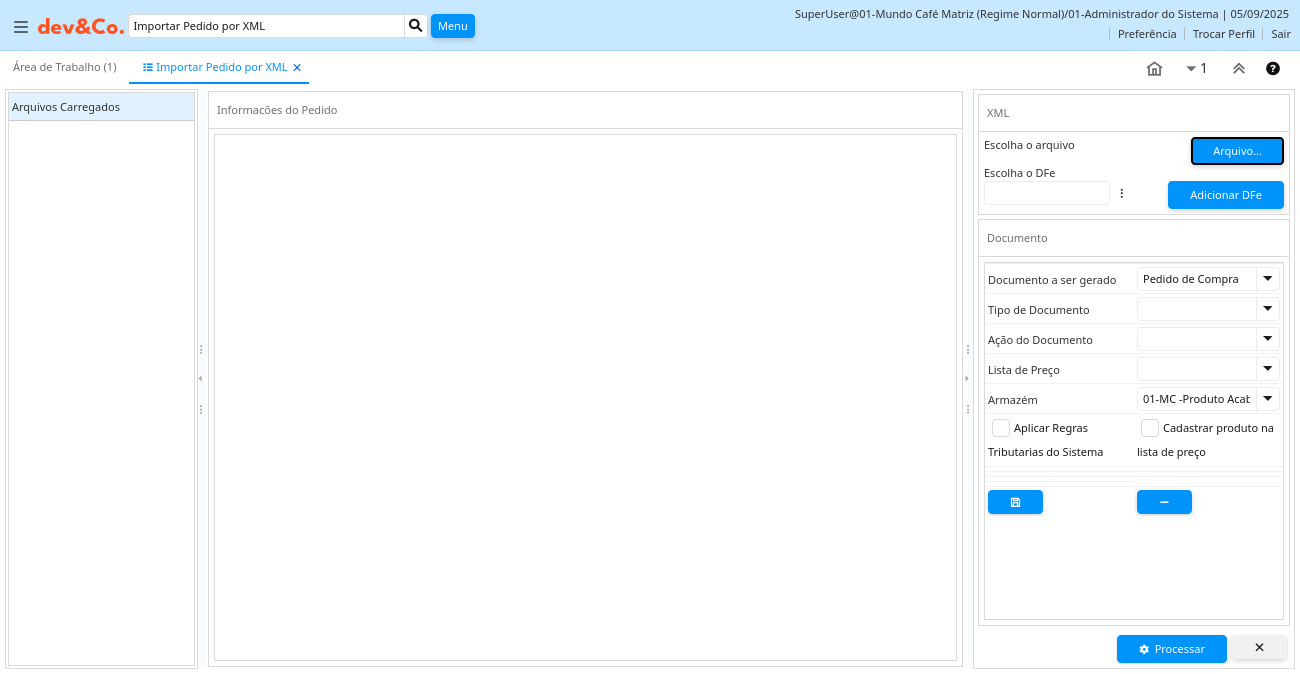Click the blue Menu button
The image size is (1300, 674).
pos(452,26)
